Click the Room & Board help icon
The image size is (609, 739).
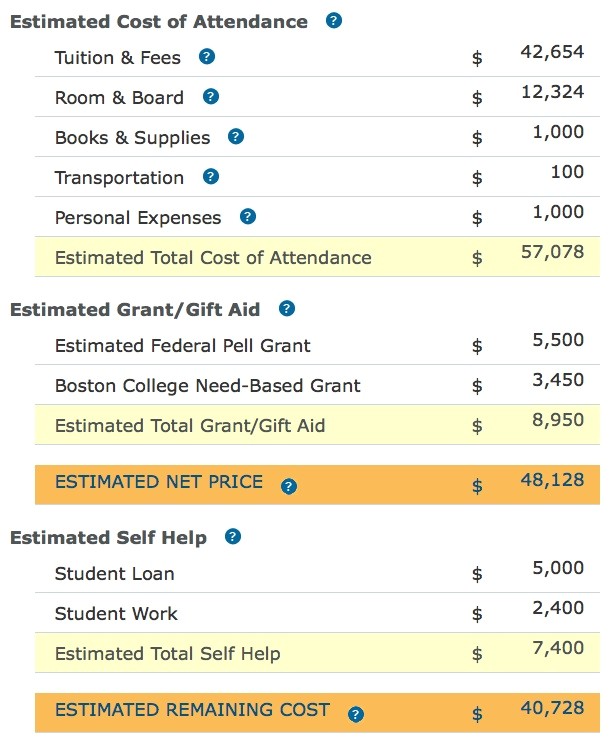210,97
